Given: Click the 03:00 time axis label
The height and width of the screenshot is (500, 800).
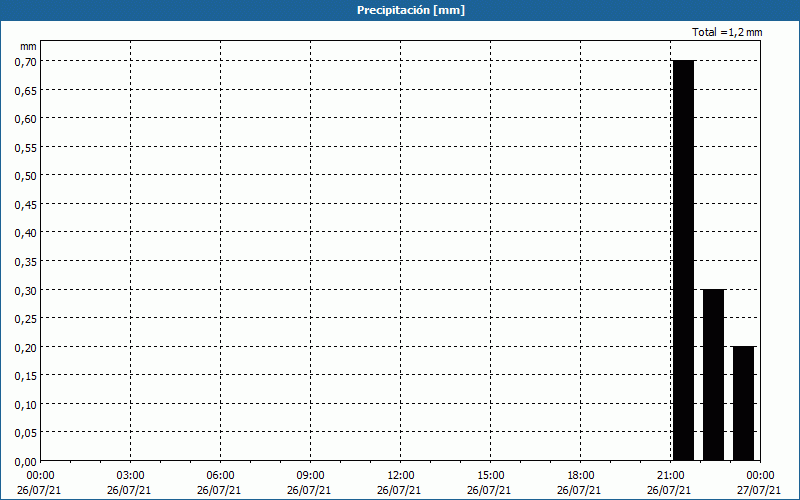Looking at the screenshot, I should [x=131, y=475].
